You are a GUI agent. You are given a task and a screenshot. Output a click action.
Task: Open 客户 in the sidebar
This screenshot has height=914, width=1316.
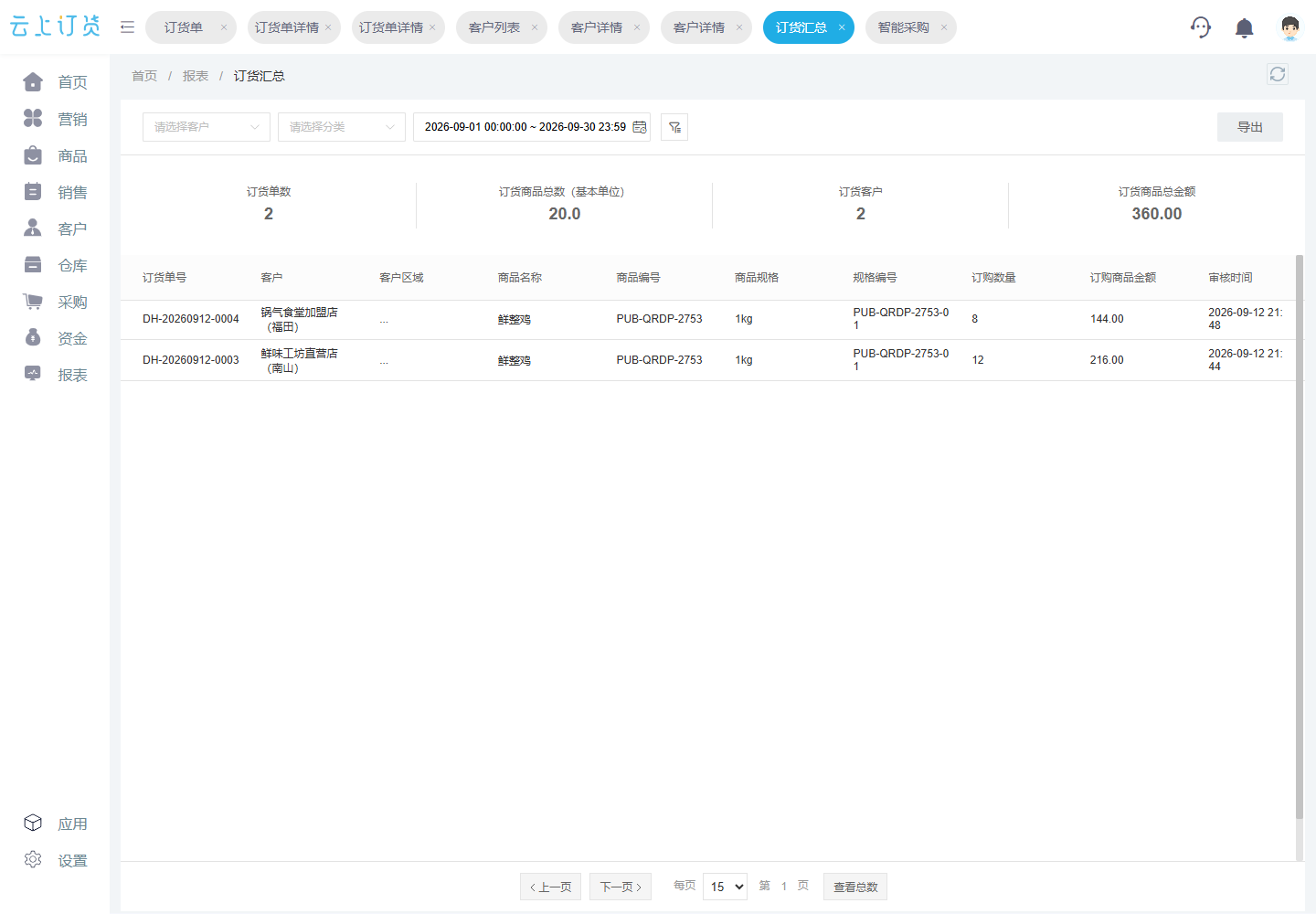(x=55, y=228)
